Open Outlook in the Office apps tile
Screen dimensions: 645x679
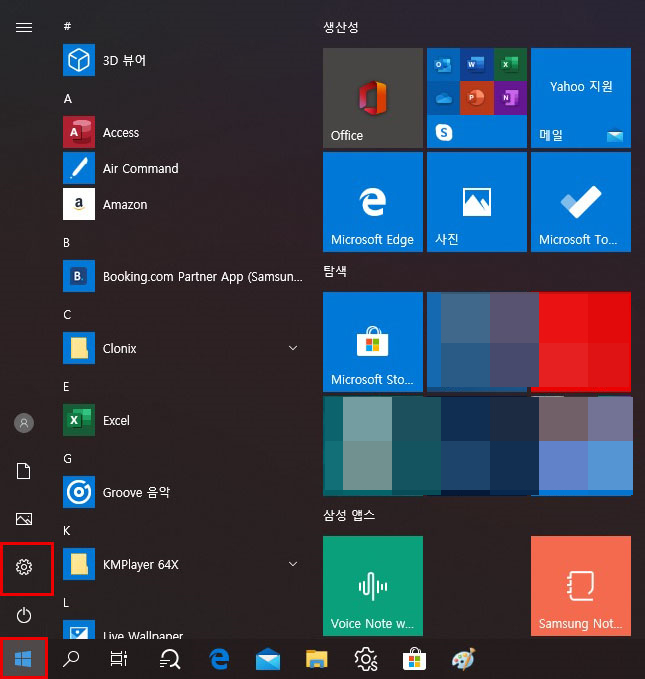point(443,65)
